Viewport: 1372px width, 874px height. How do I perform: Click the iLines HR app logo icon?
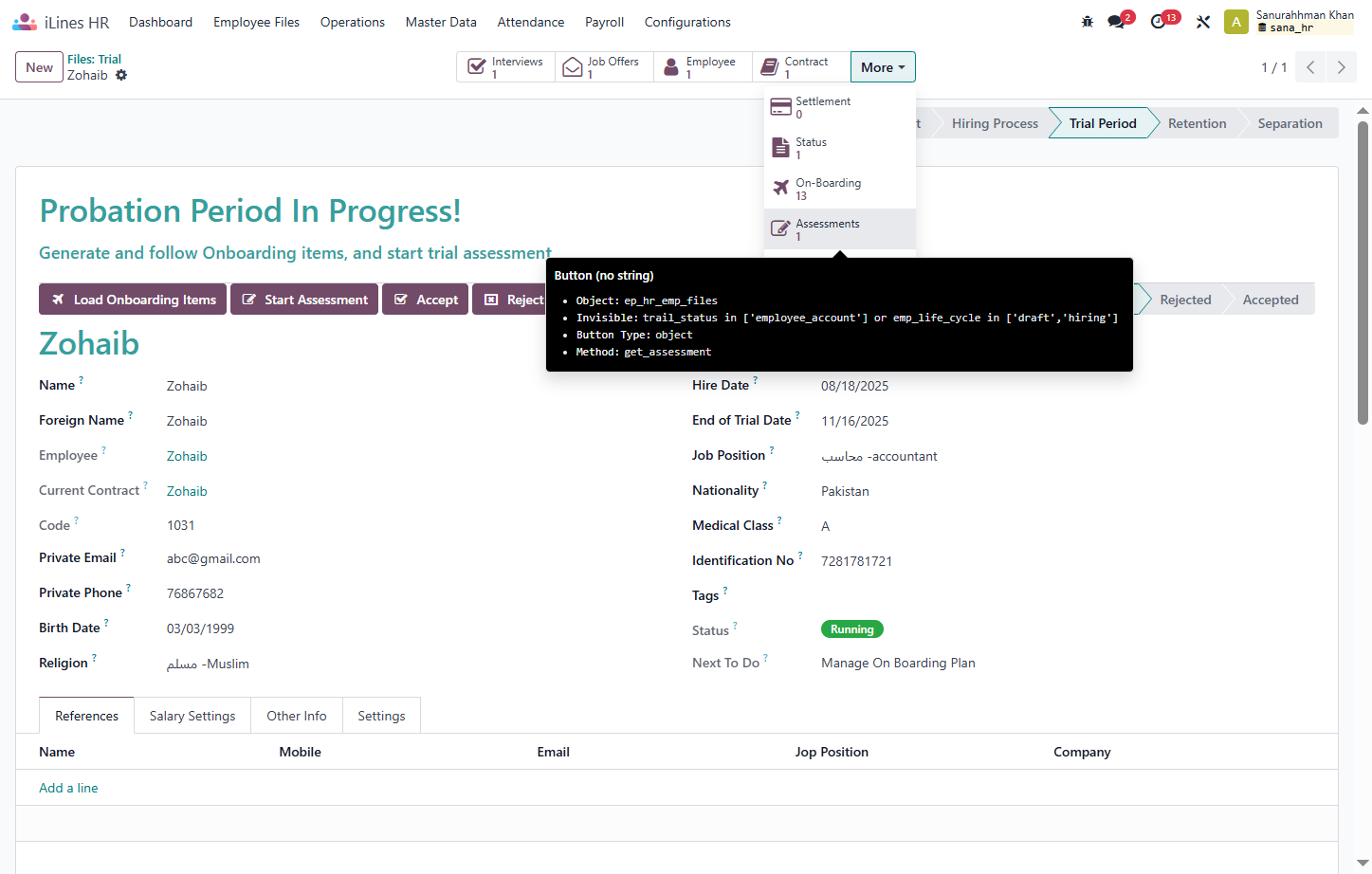[x=25, y=22]
